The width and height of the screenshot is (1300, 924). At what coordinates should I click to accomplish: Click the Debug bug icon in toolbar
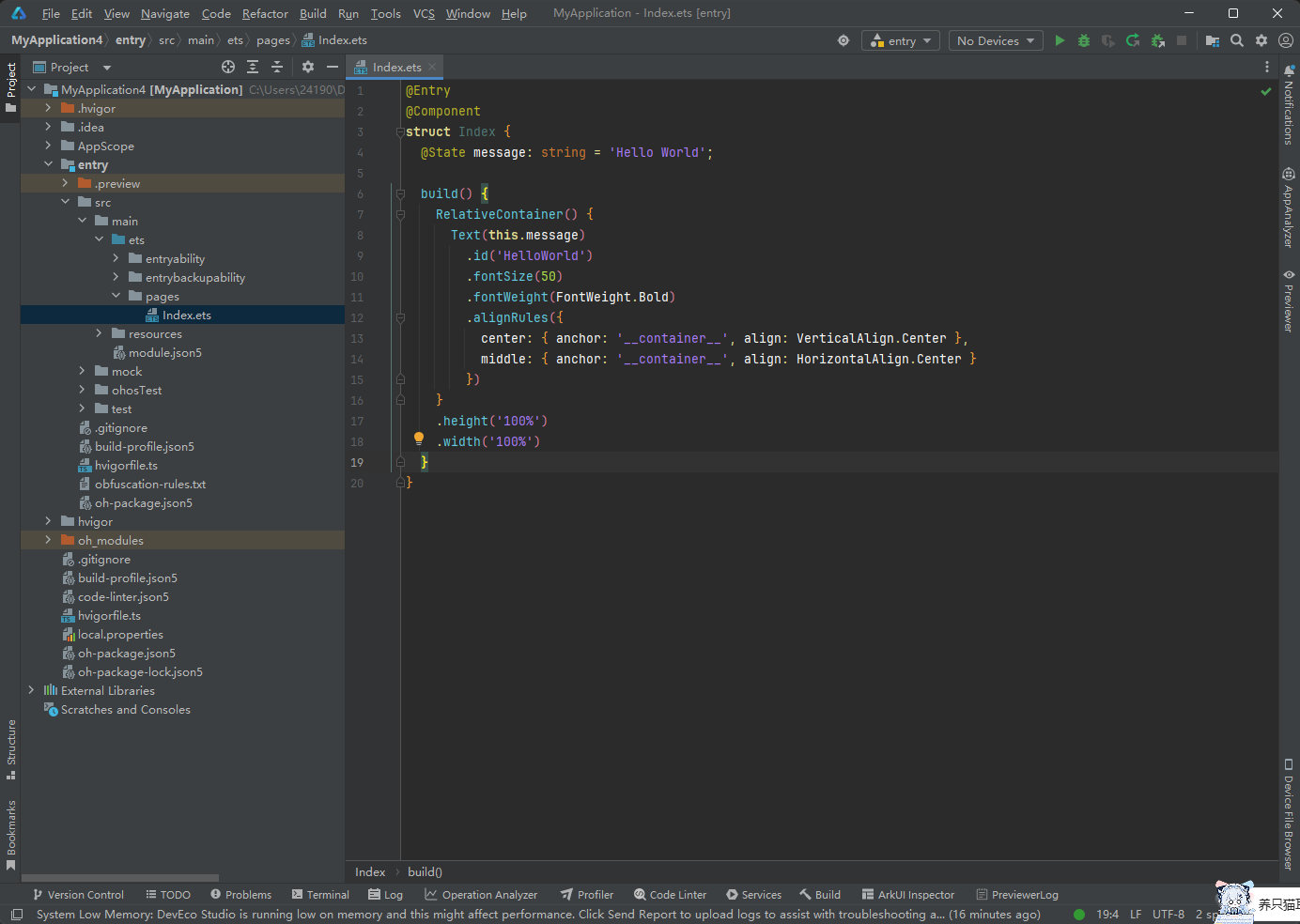(1084, 40)
